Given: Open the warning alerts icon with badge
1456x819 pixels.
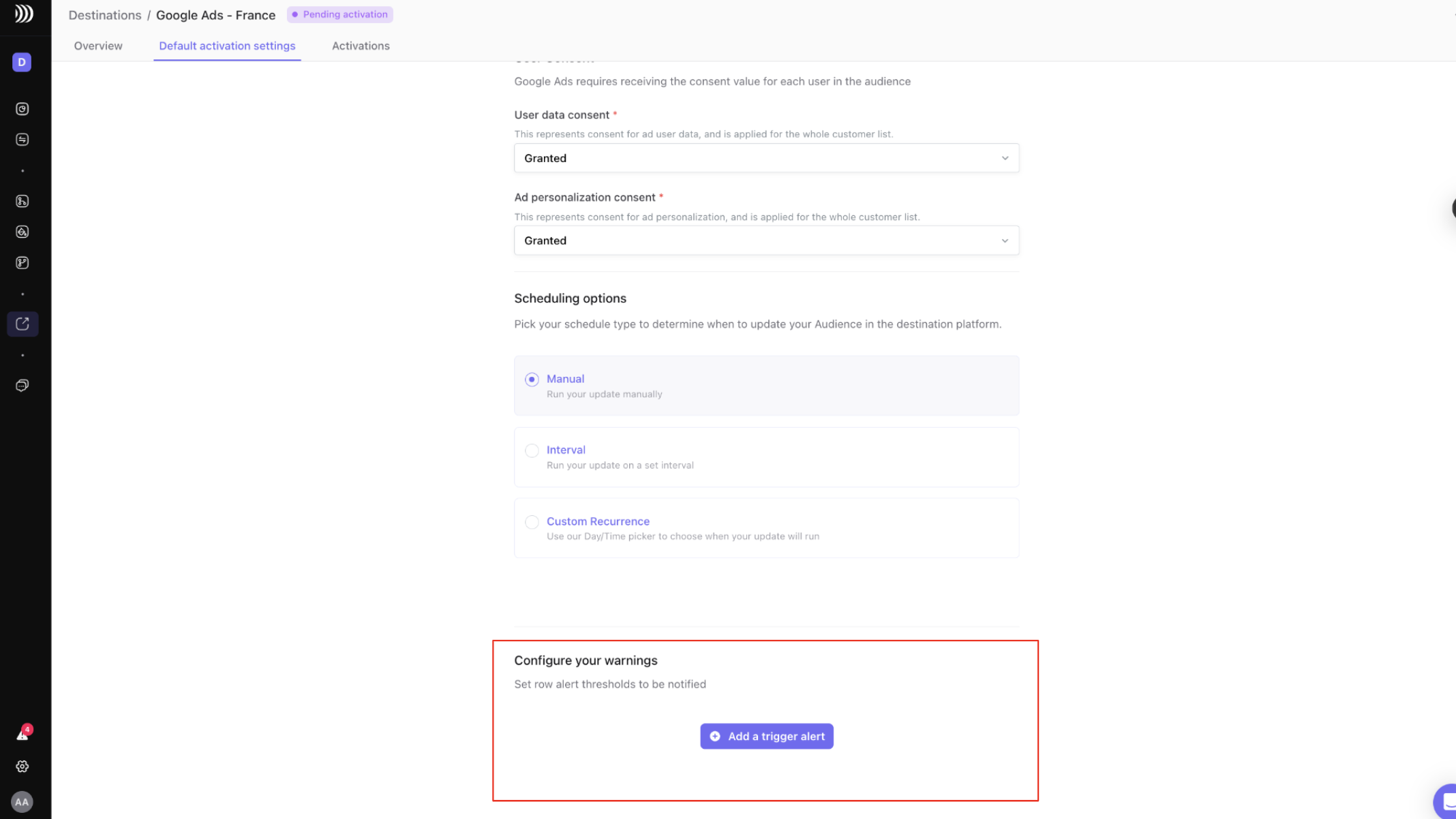Looking at the screenshot, I should click(x=22, y=735).
